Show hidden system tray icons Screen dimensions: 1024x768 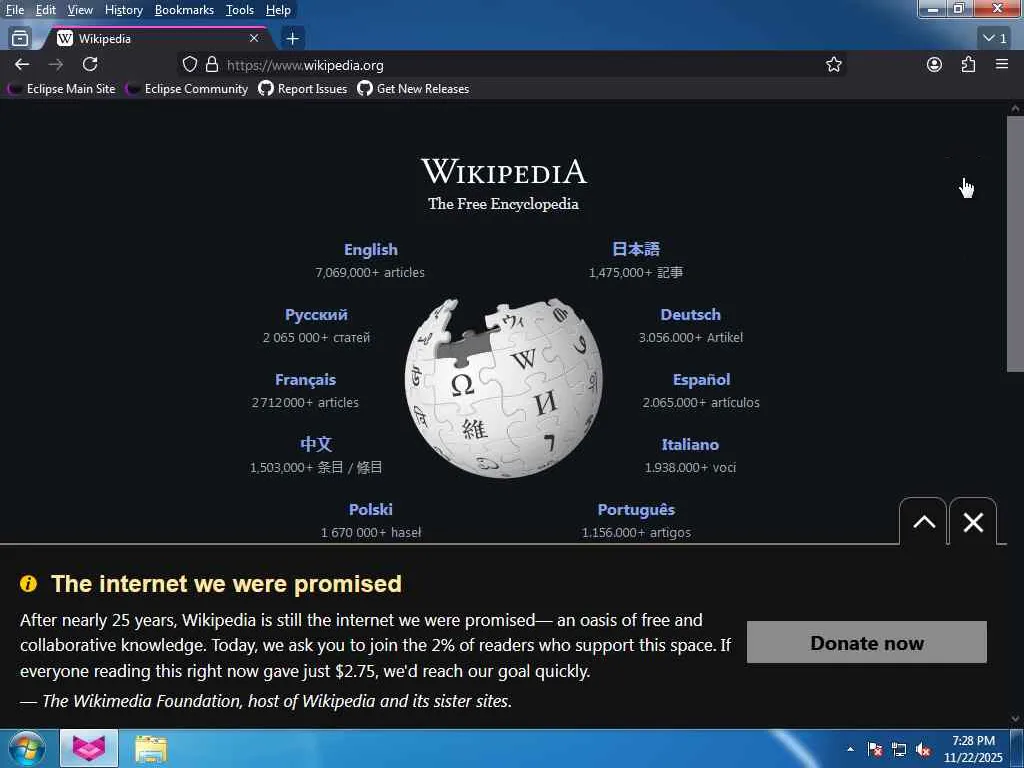850,749
